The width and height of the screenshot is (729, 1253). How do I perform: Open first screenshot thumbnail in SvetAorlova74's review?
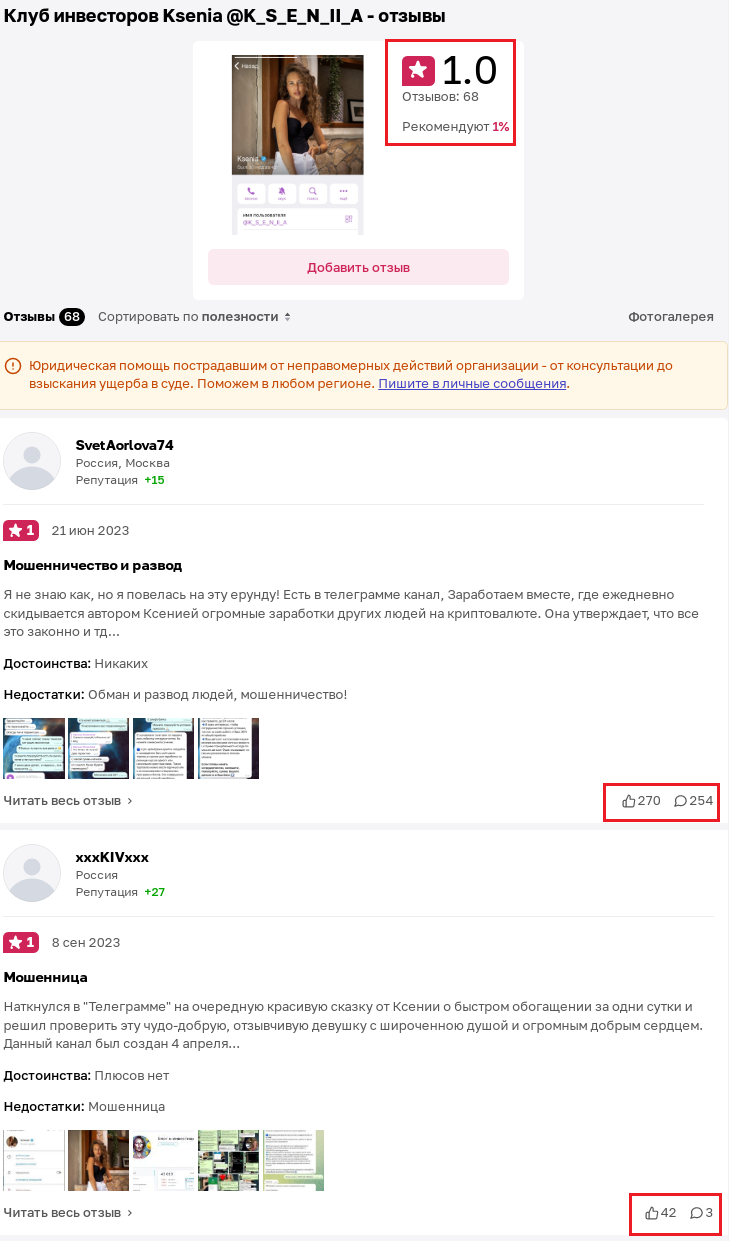(x=34, y=748)
